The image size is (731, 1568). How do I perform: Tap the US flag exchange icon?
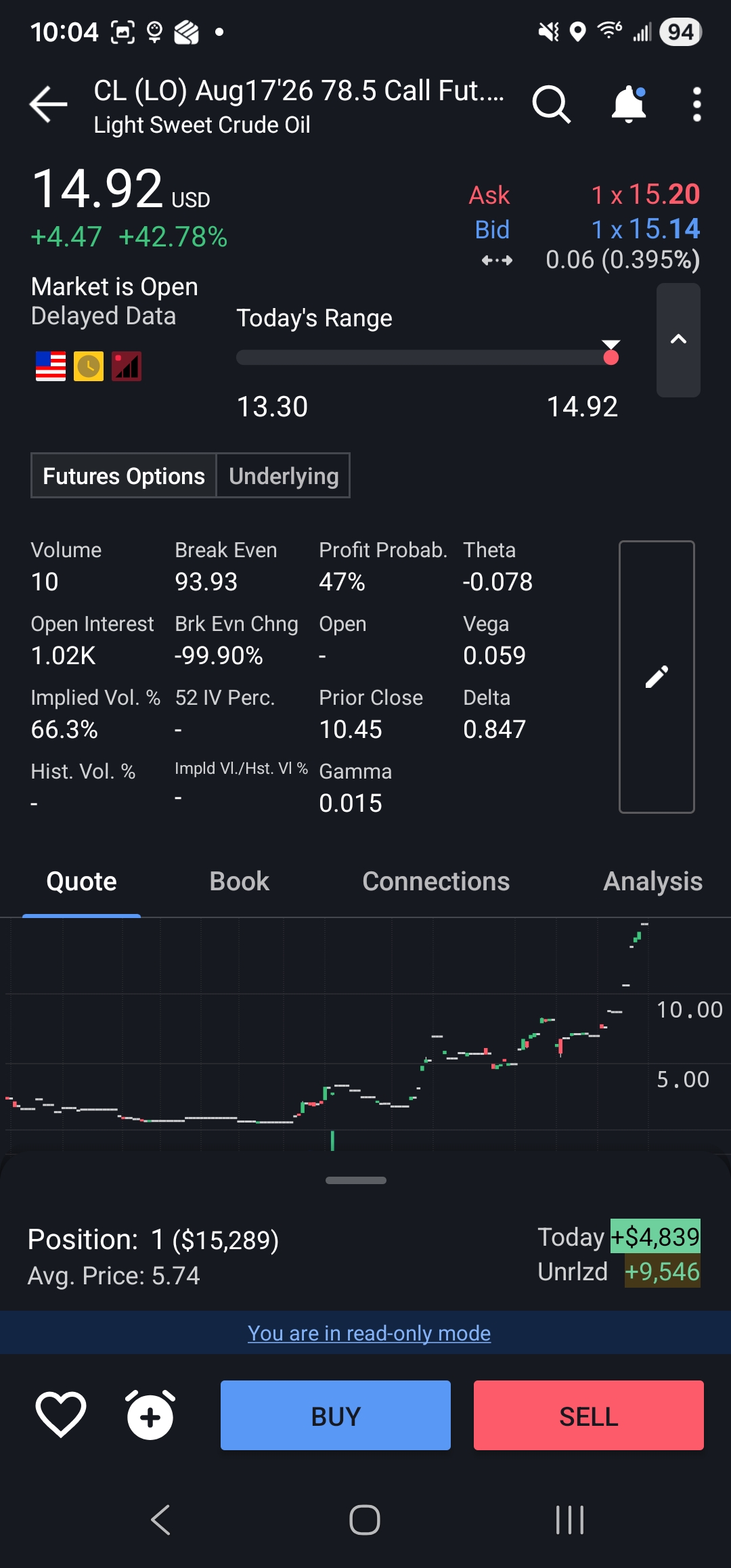[51, 366]
